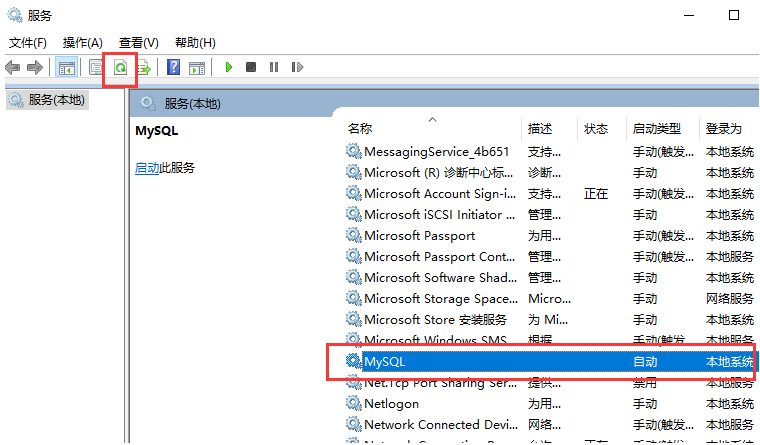Open the Properties toolbar icon
760x445 pixels.
coord(96,67)
